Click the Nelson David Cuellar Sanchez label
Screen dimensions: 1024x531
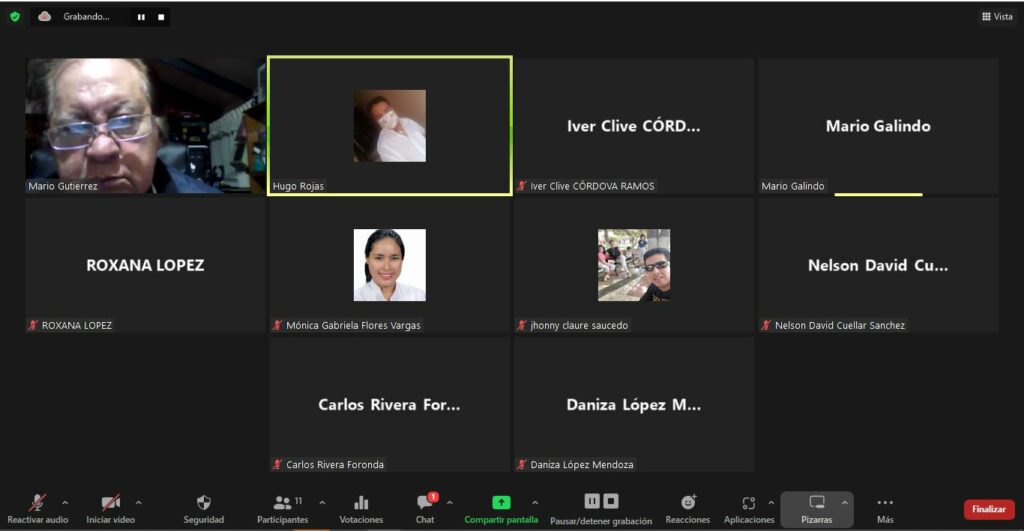840,325
